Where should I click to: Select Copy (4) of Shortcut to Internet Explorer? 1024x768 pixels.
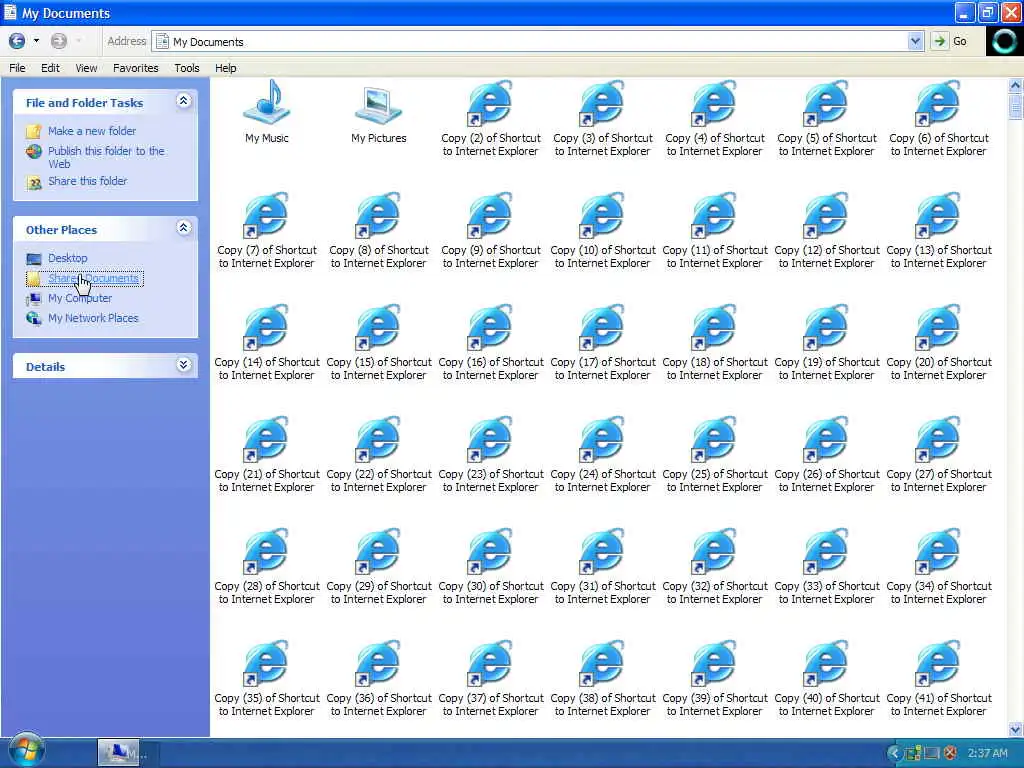tap(714, 118)
